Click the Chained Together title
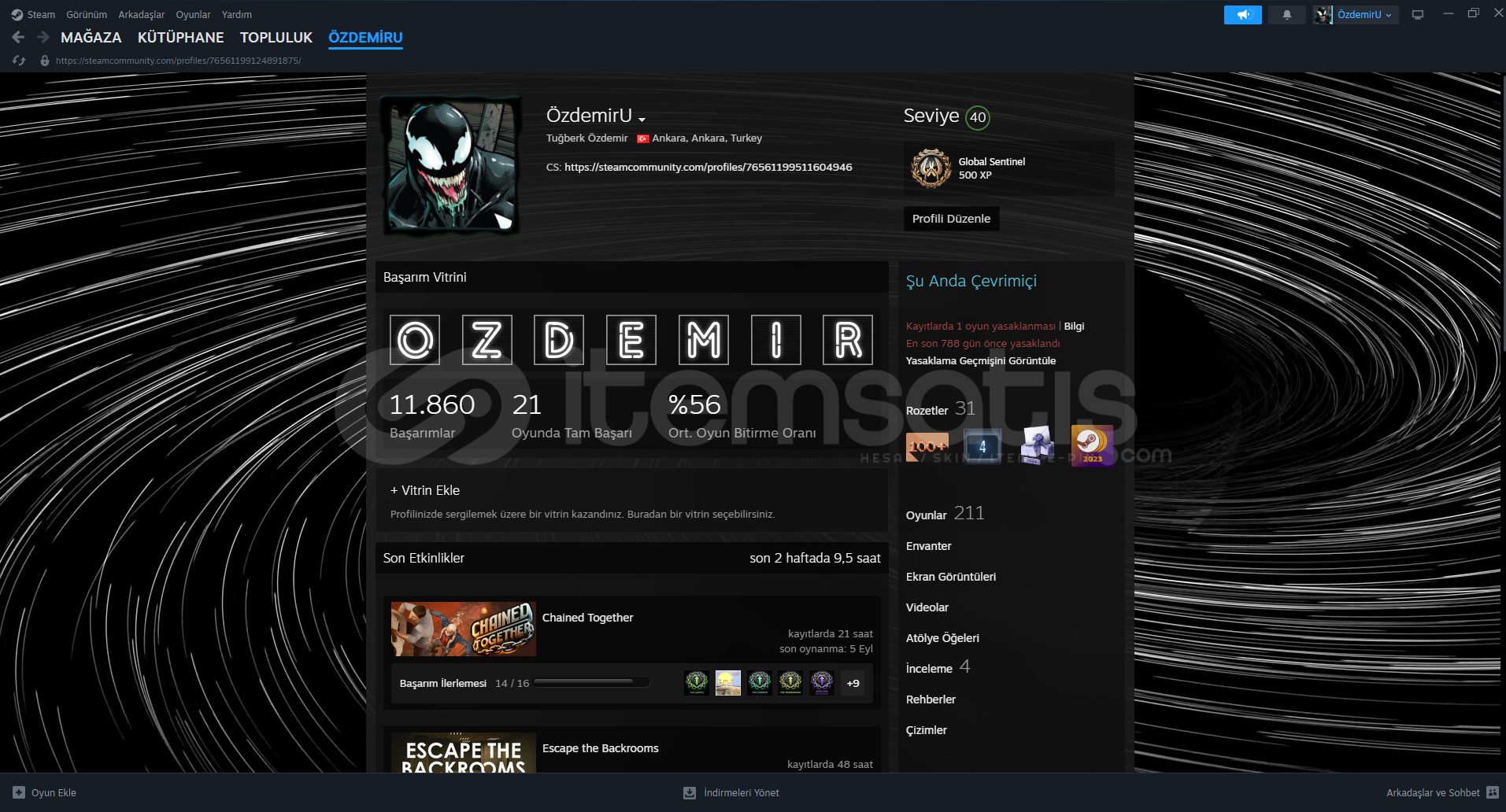Image resolution: width=1506 pixels, height=812 pixels. pos(587,618)
